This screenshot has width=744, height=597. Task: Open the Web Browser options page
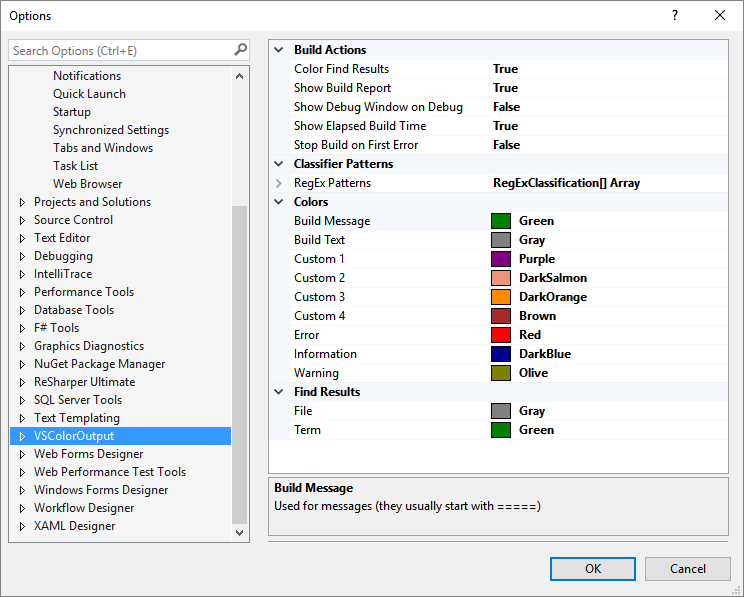(x=88, y=184)
